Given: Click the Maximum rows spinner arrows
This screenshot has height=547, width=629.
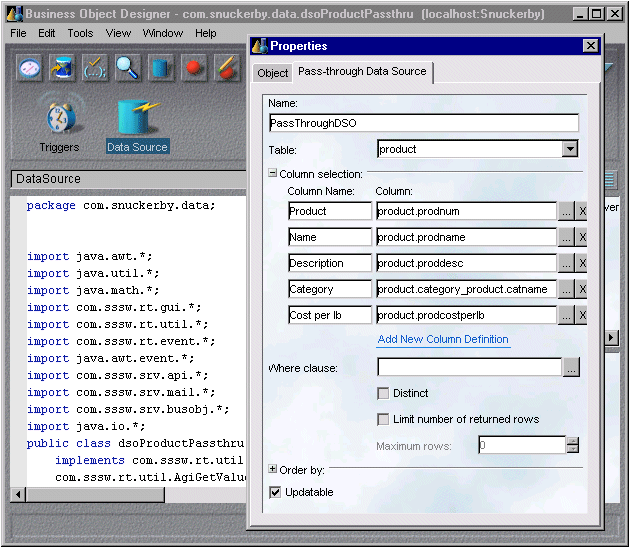Looking at the screenshot, I should coord(572,445).
